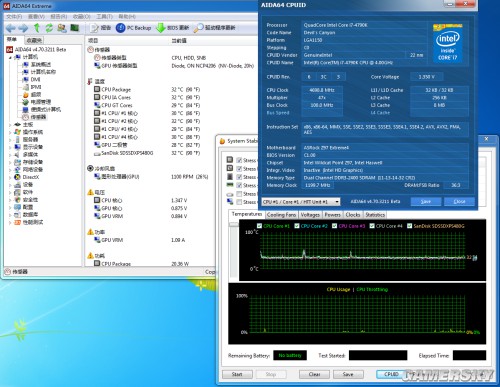Screen dimensions: 500x387
Task: Switch to the Statistics tab
Action: [375, 215]
